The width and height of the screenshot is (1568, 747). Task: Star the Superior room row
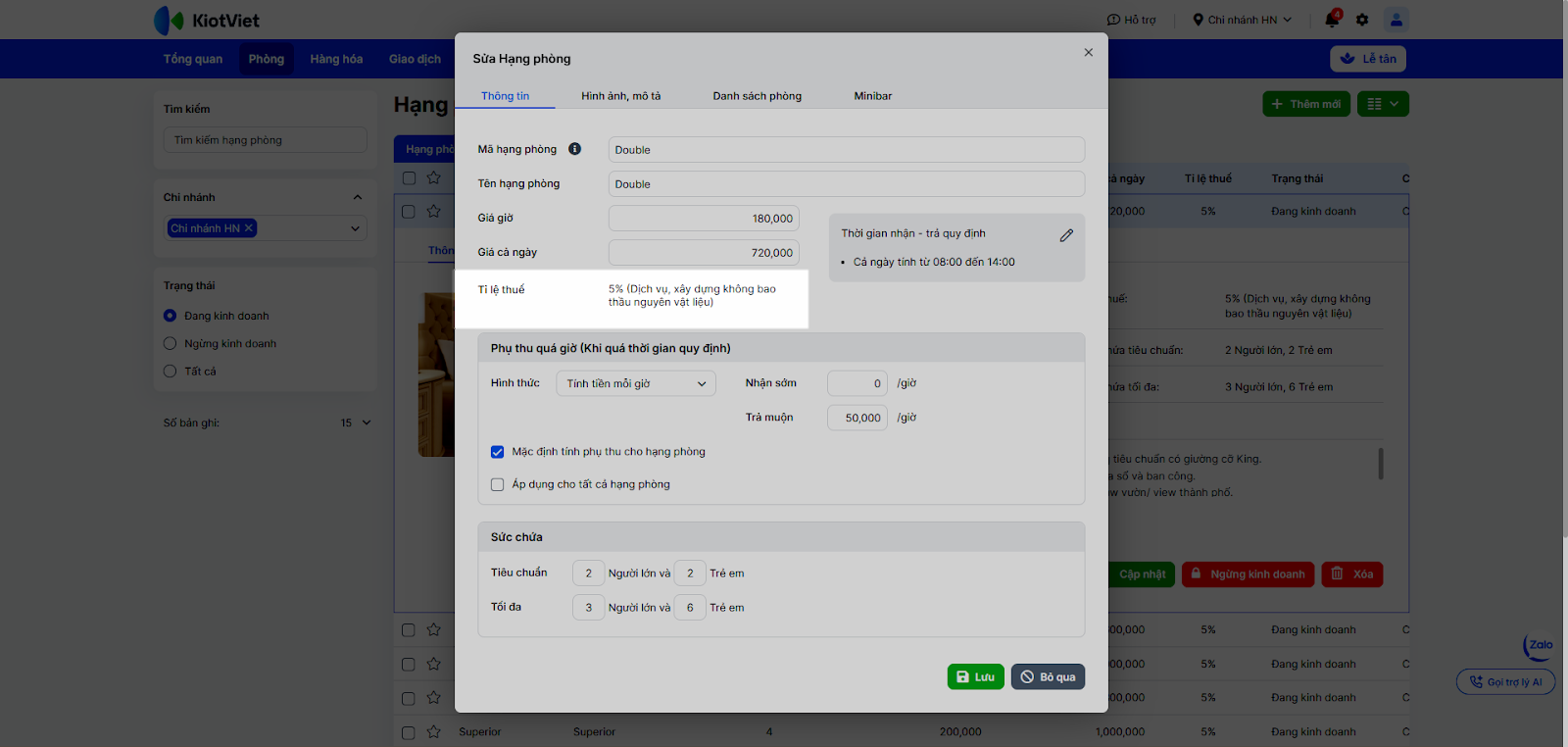tap(434, 732)
